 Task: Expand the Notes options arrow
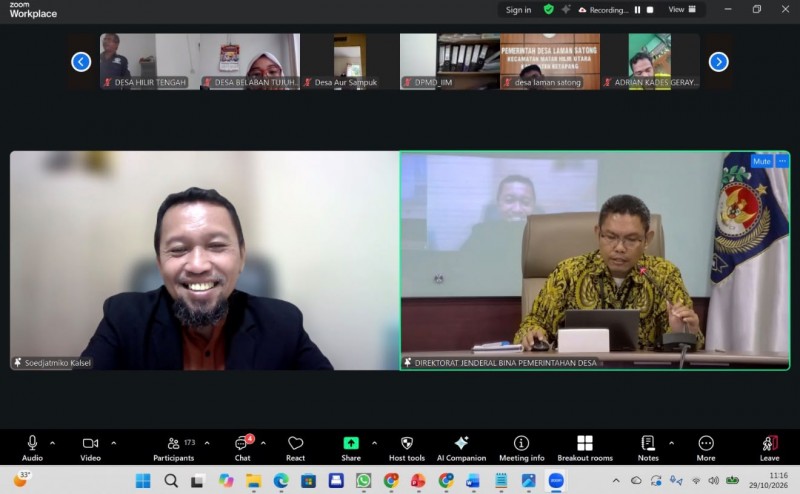(671, 443)
